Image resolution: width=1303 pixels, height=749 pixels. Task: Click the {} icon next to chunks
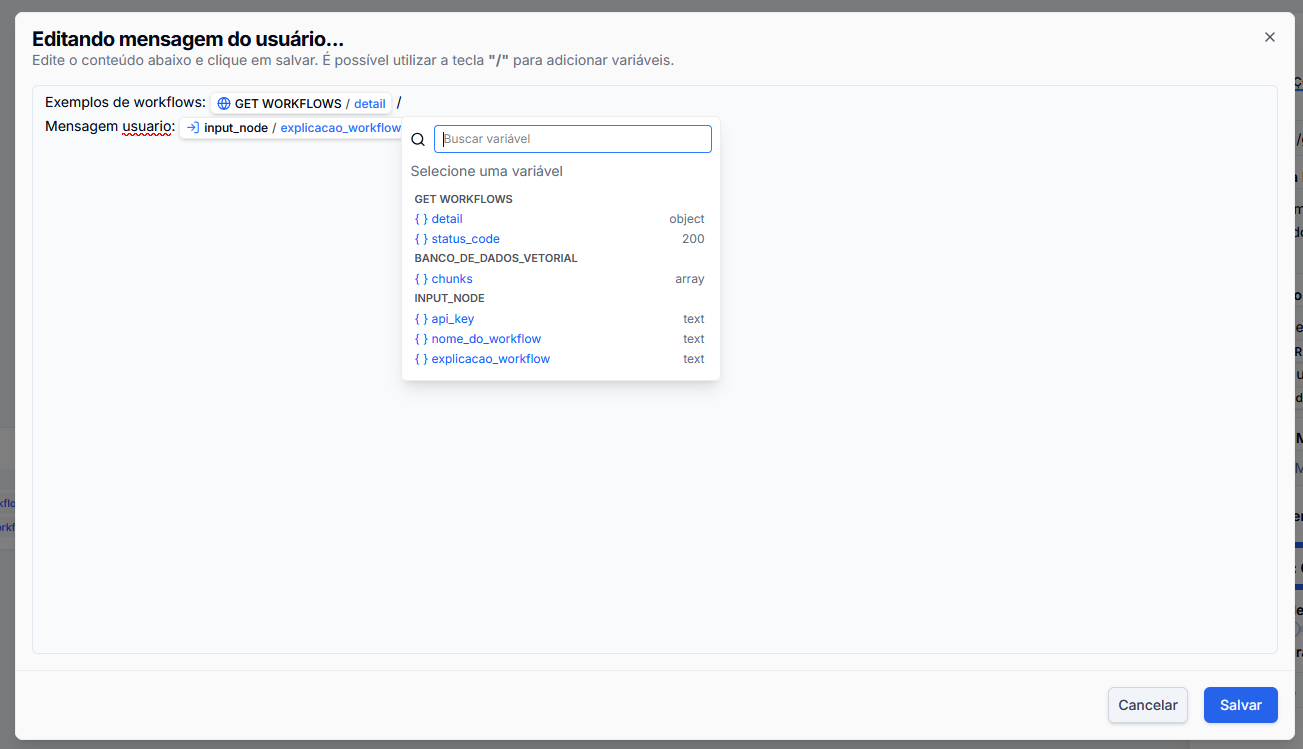(420, 278)
